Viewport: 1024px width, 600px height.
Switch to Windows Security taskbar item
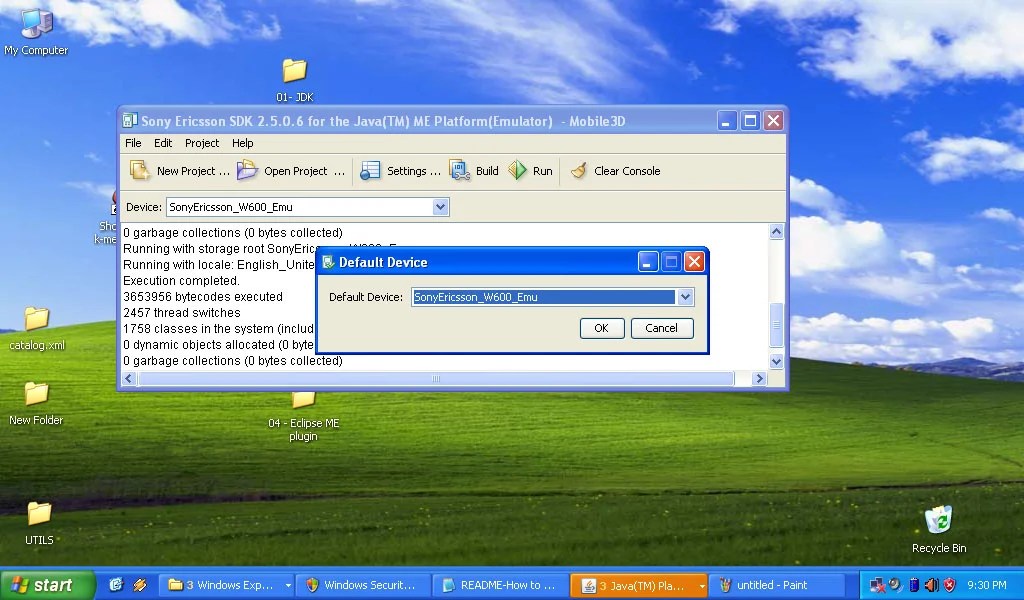click(363, 585)
